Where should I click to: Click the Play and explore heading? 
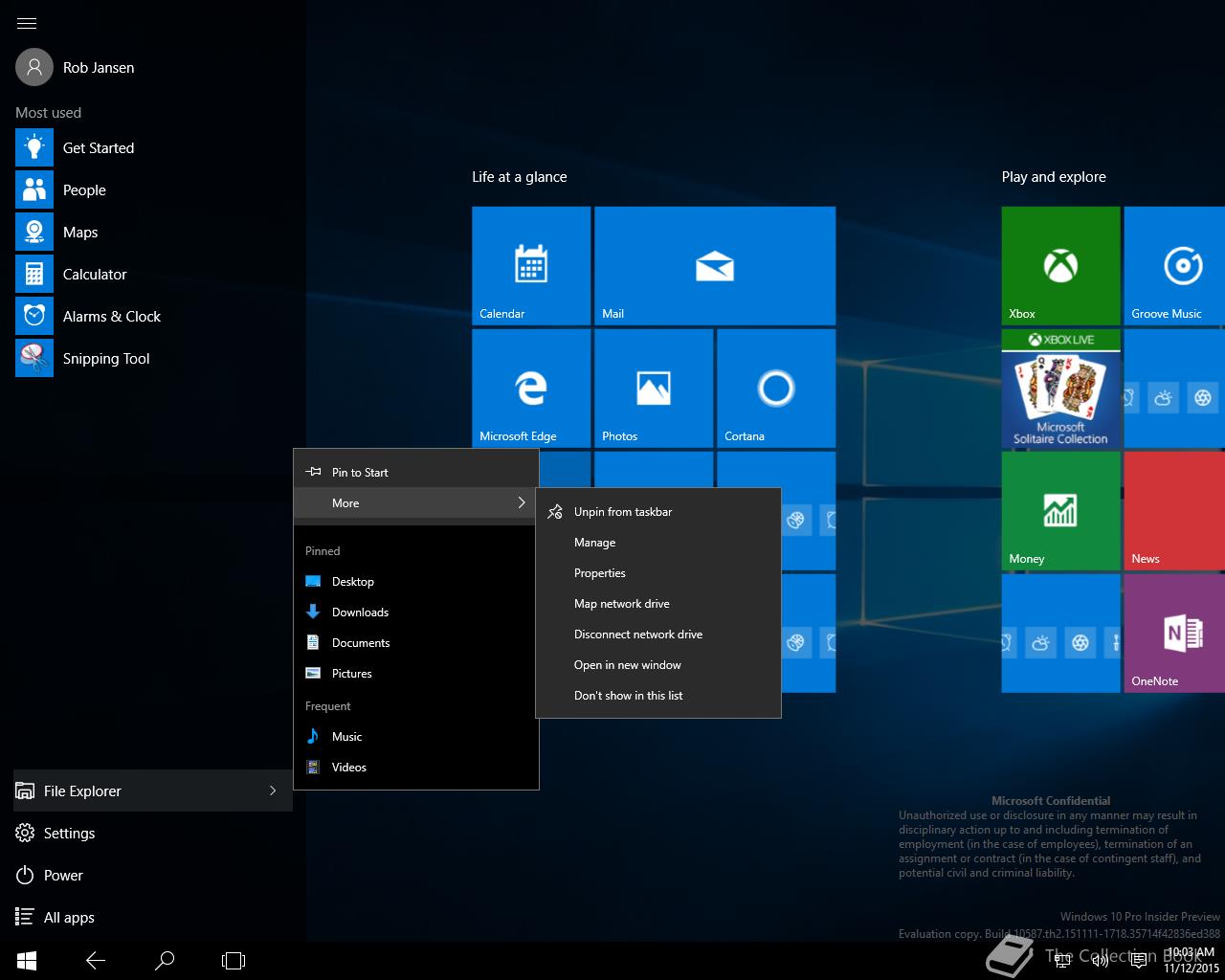[x=1054, y=177]
